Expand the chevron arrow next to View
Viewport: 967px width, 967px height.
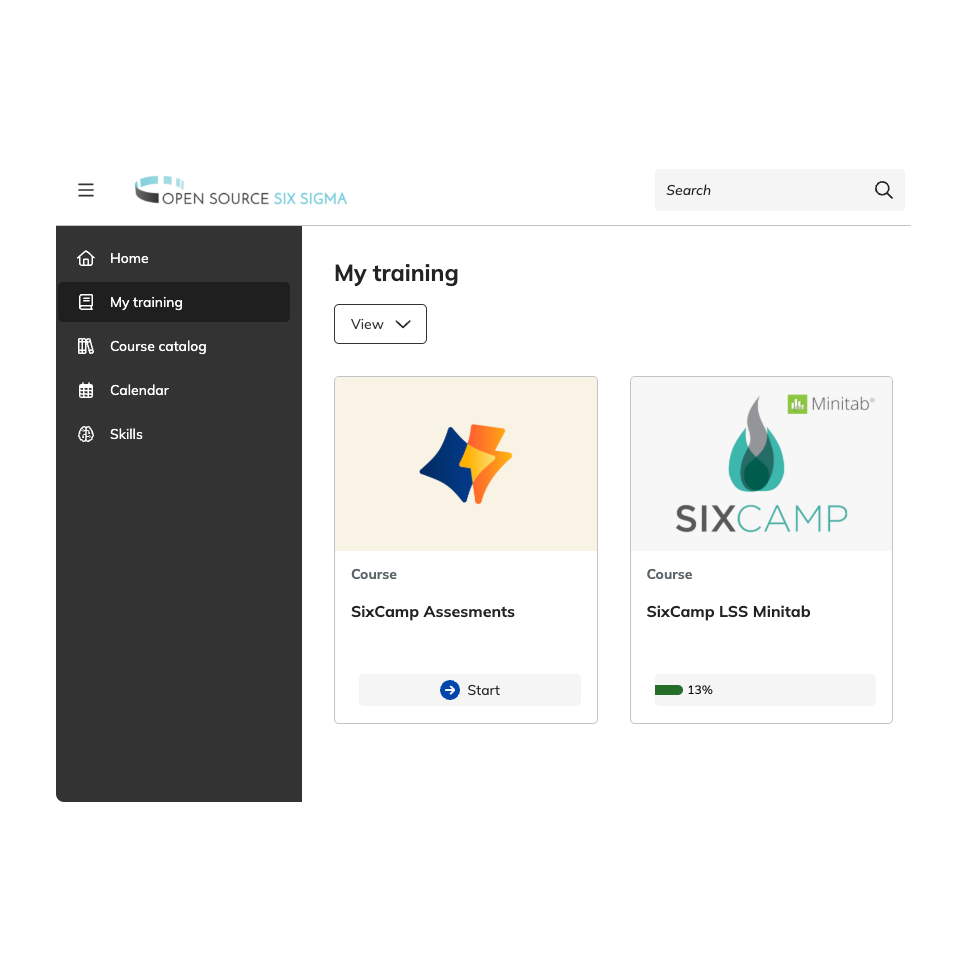(404, 324)
